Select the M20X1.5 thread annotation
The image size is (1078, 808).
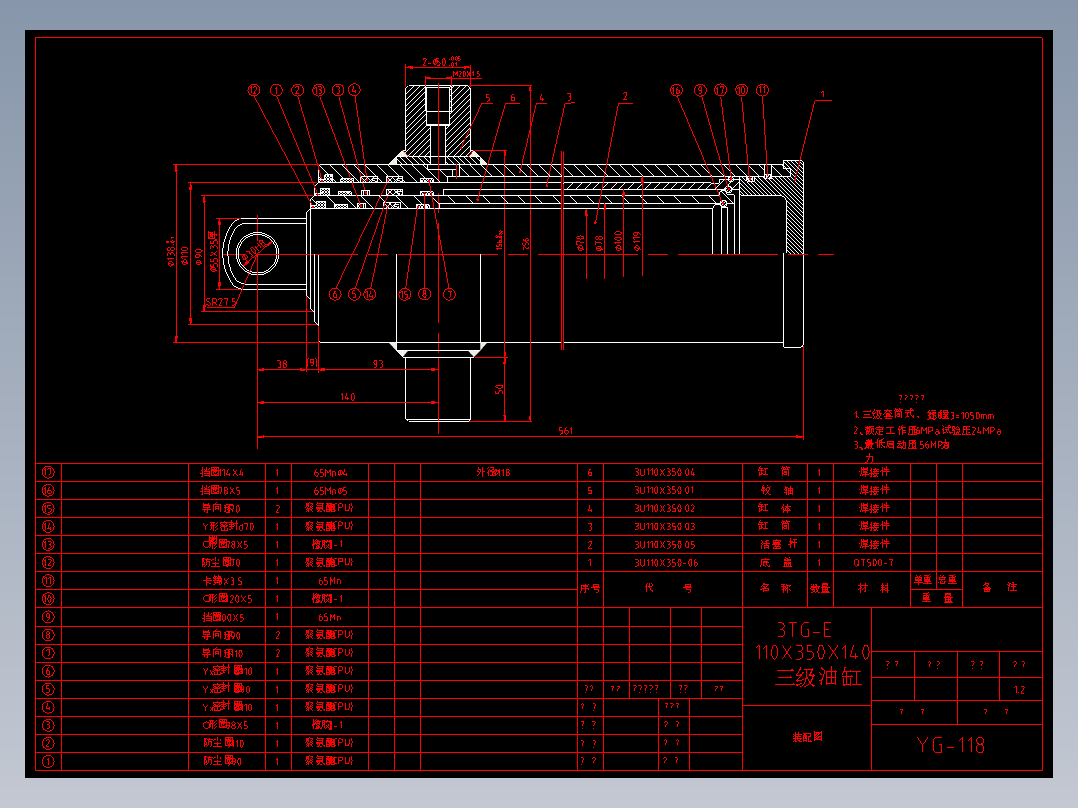point(466,74)
